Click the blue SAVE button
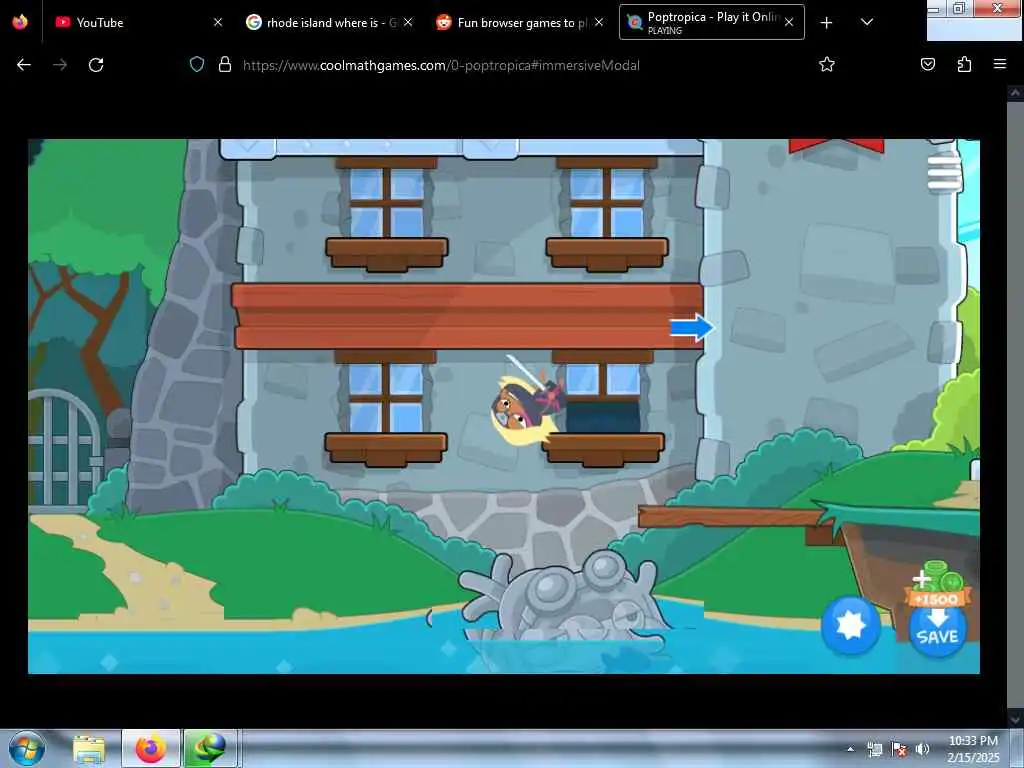 (x=938, y=632)
